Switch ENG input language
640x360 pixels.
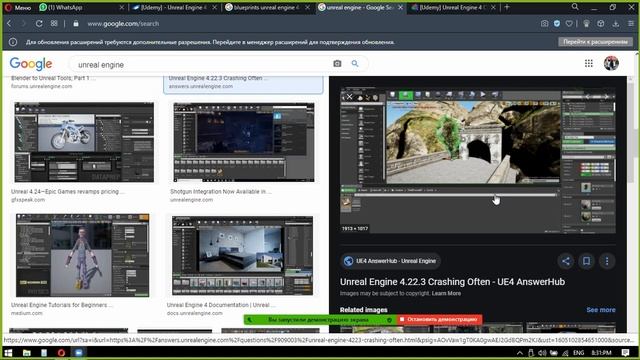(x=578, y=353)
